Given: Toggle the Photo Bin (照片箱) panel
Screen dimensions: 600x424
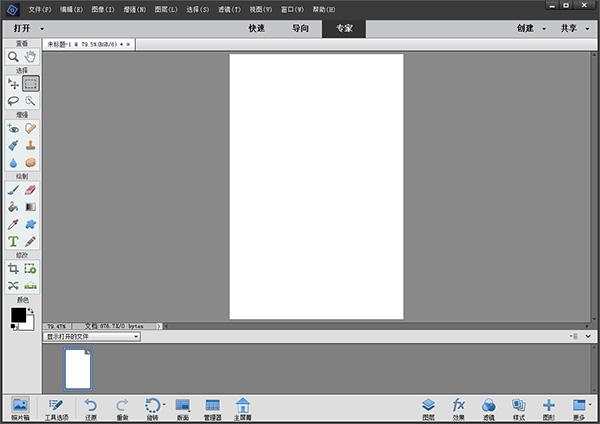Looking at the screenshot, I should tap(20, 409).
